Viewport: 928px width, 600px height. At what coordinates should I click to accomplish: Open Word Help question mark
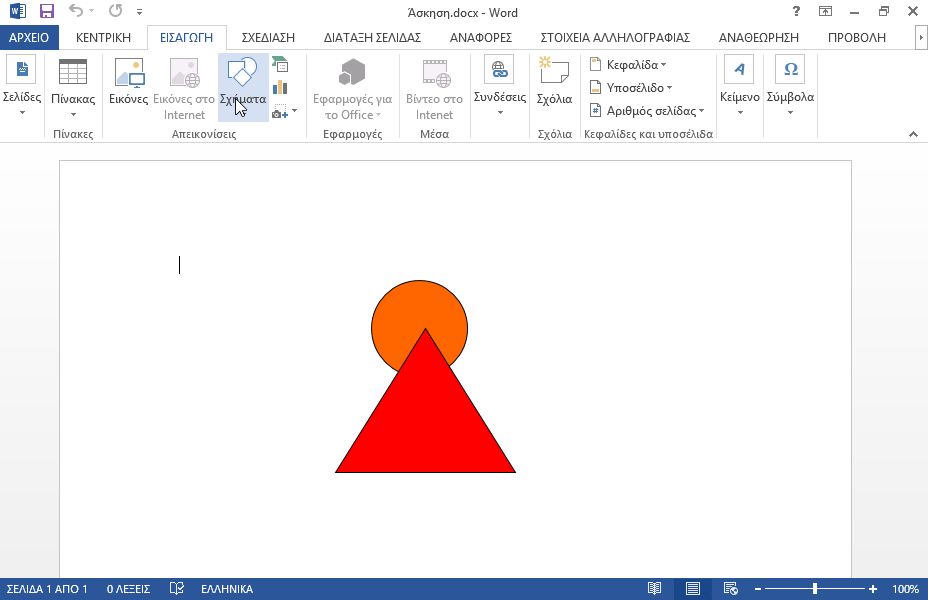point(797,11)
